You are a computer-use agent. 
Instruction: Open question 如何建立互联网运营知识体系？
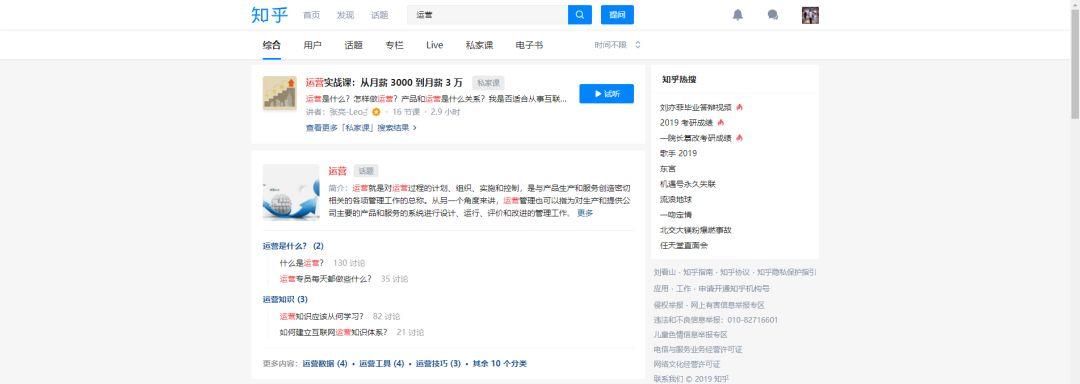coord(333,332)
